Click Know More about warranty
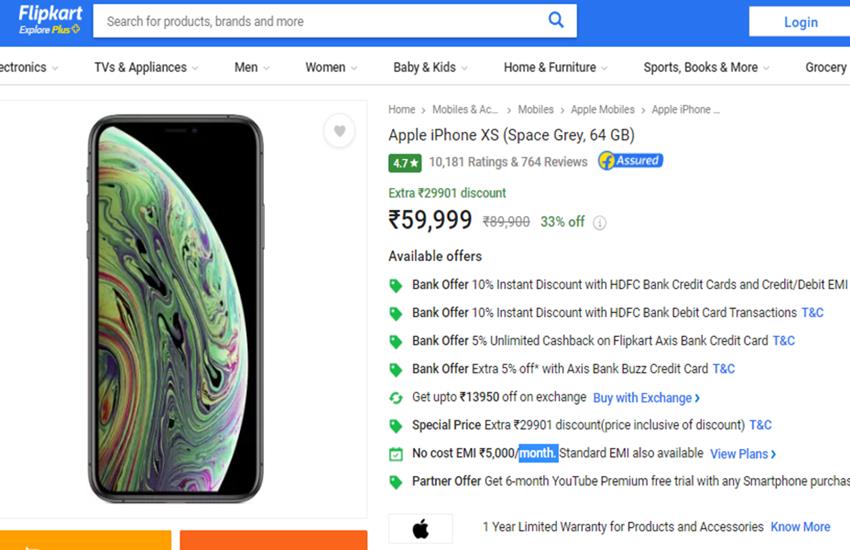Screen dimensions: 850x550 point(800,527)
